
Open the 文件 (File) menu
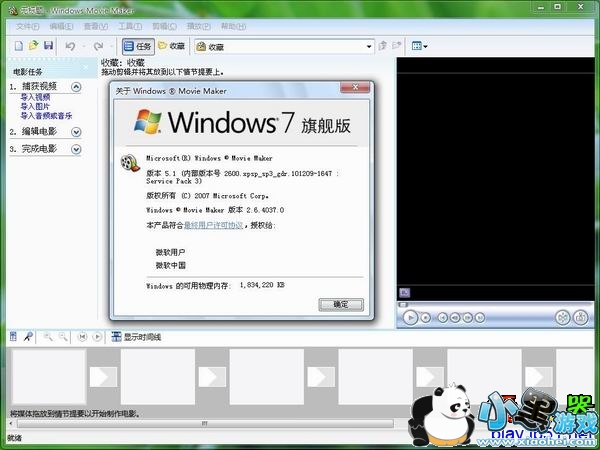tap(28, 26)
